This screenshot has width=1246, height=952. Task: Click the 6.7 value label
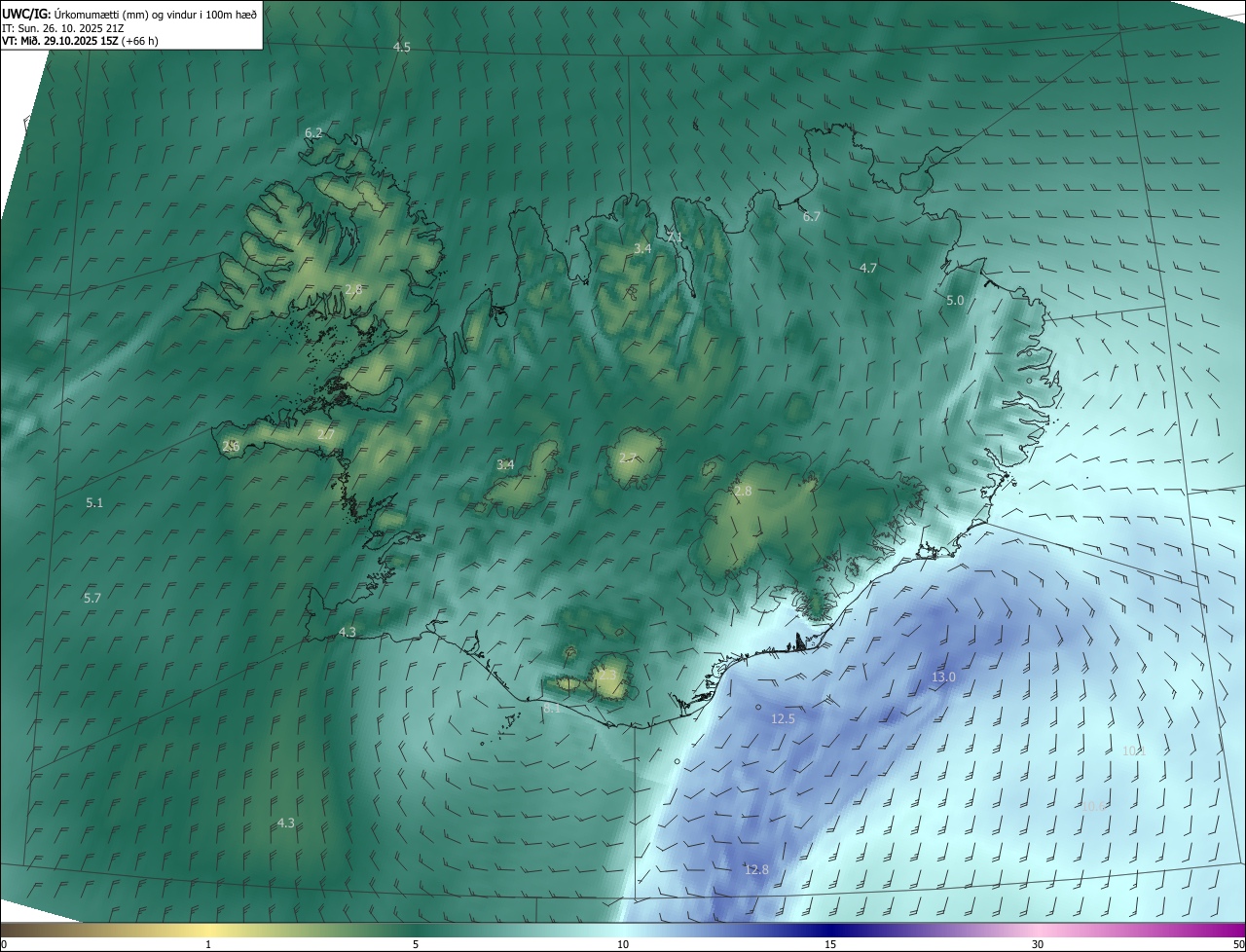pos(811,216)
